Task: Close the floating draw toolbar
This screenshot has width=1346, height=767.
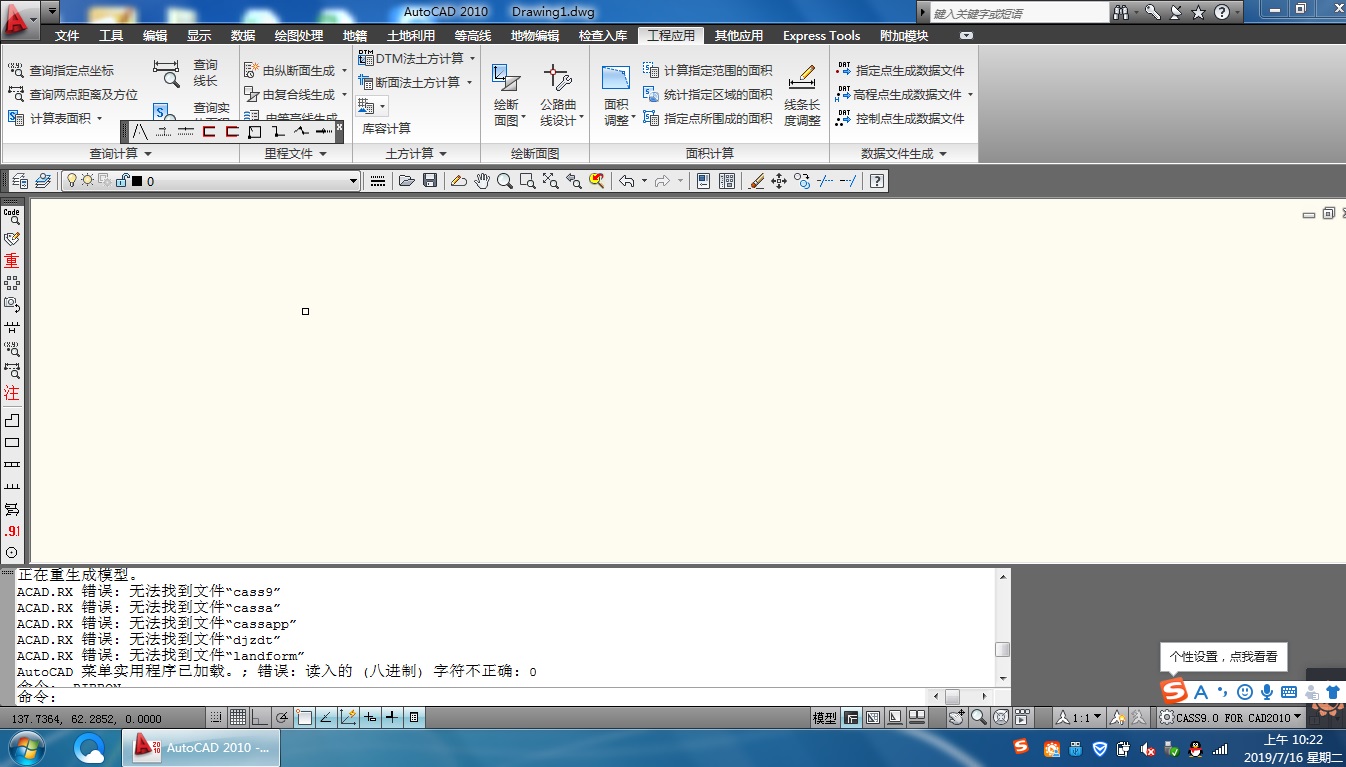Action: coord(339,127)
